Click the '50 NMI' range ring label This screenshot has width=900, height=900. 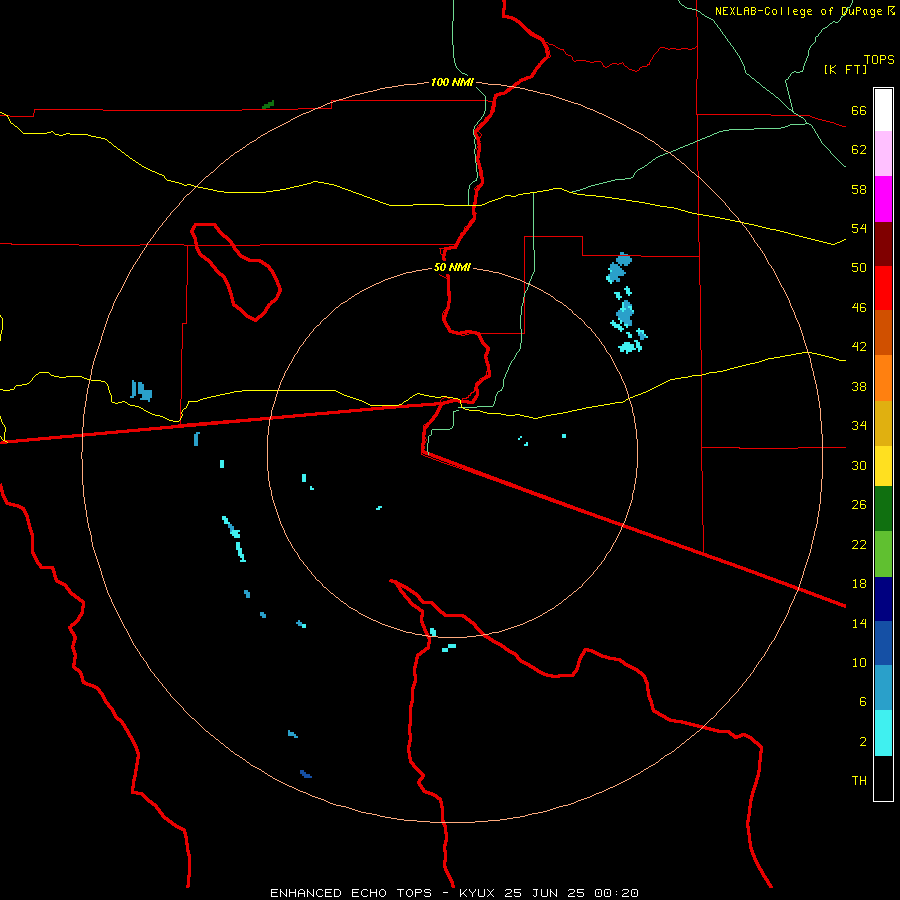tap(452, 267)
